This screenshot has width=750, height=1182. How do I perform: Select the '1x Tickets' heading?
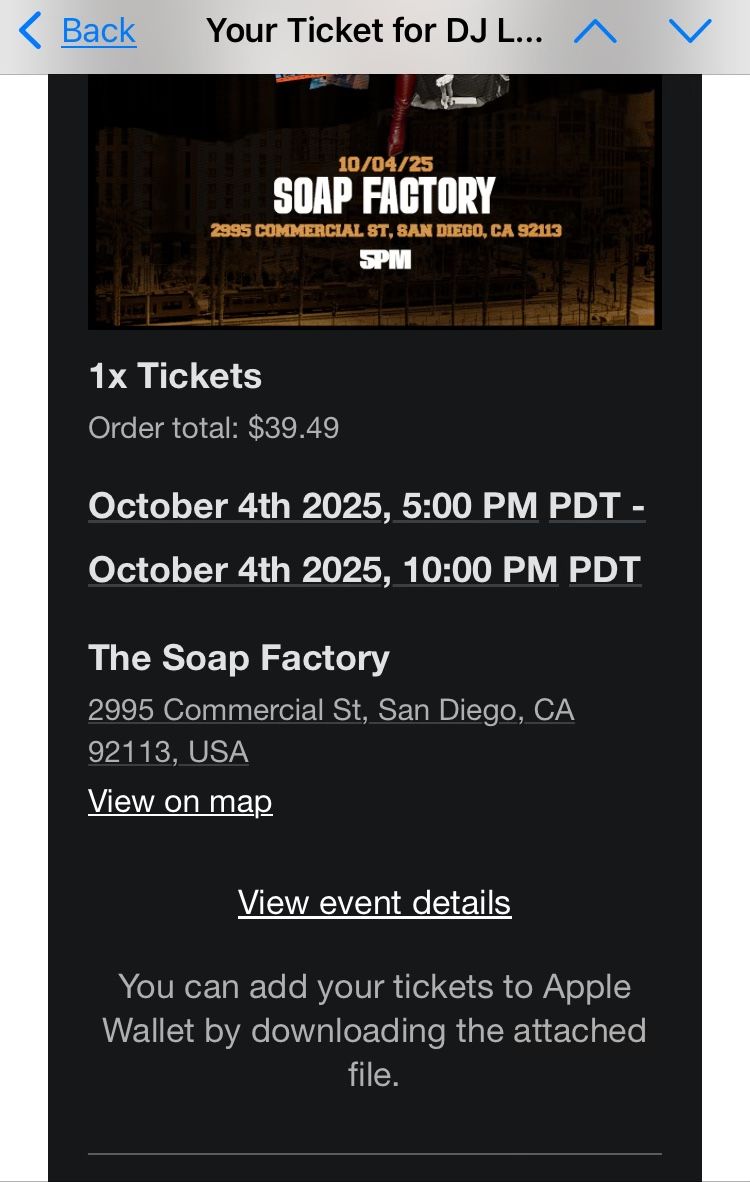(x=175, y=376)
